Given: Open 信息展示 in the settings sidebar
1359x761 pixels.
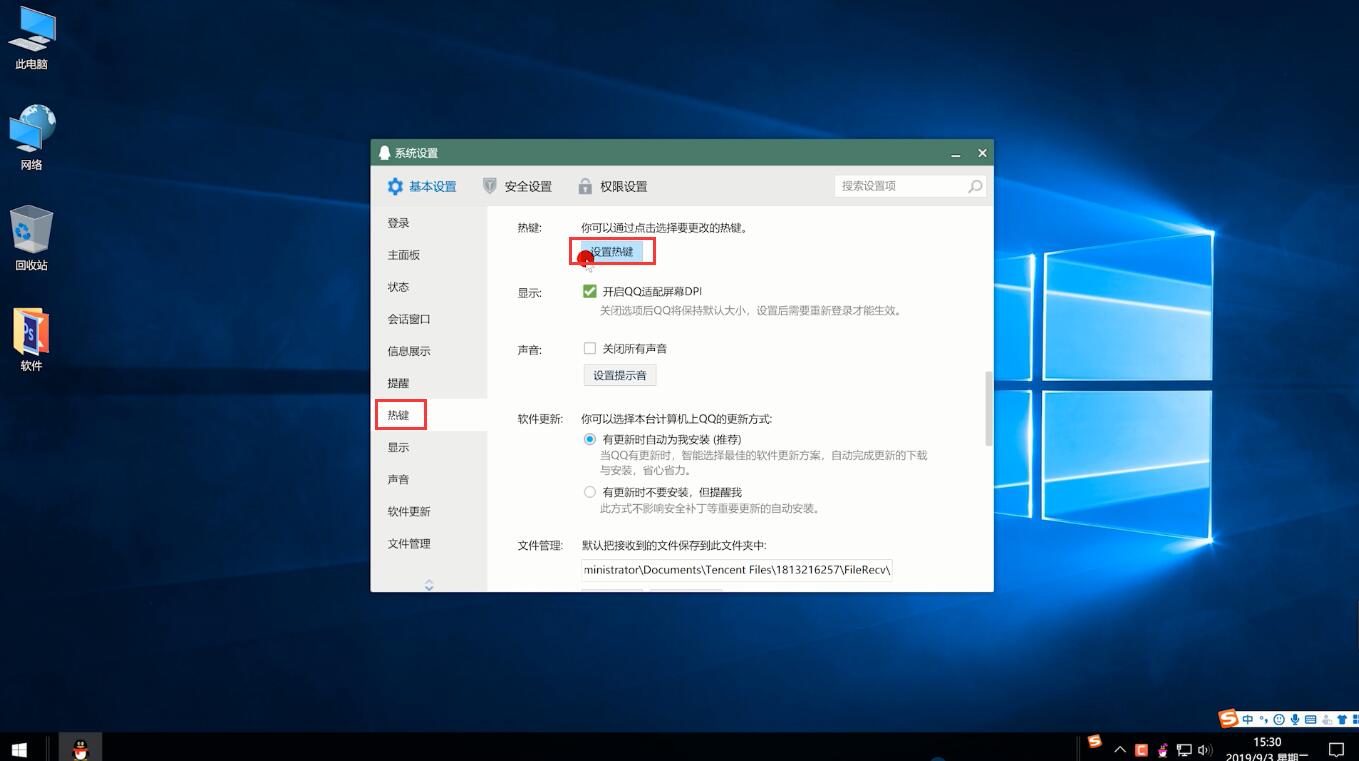Looking at the screenshot, I should pyautogui.click(x=429, y=351).
